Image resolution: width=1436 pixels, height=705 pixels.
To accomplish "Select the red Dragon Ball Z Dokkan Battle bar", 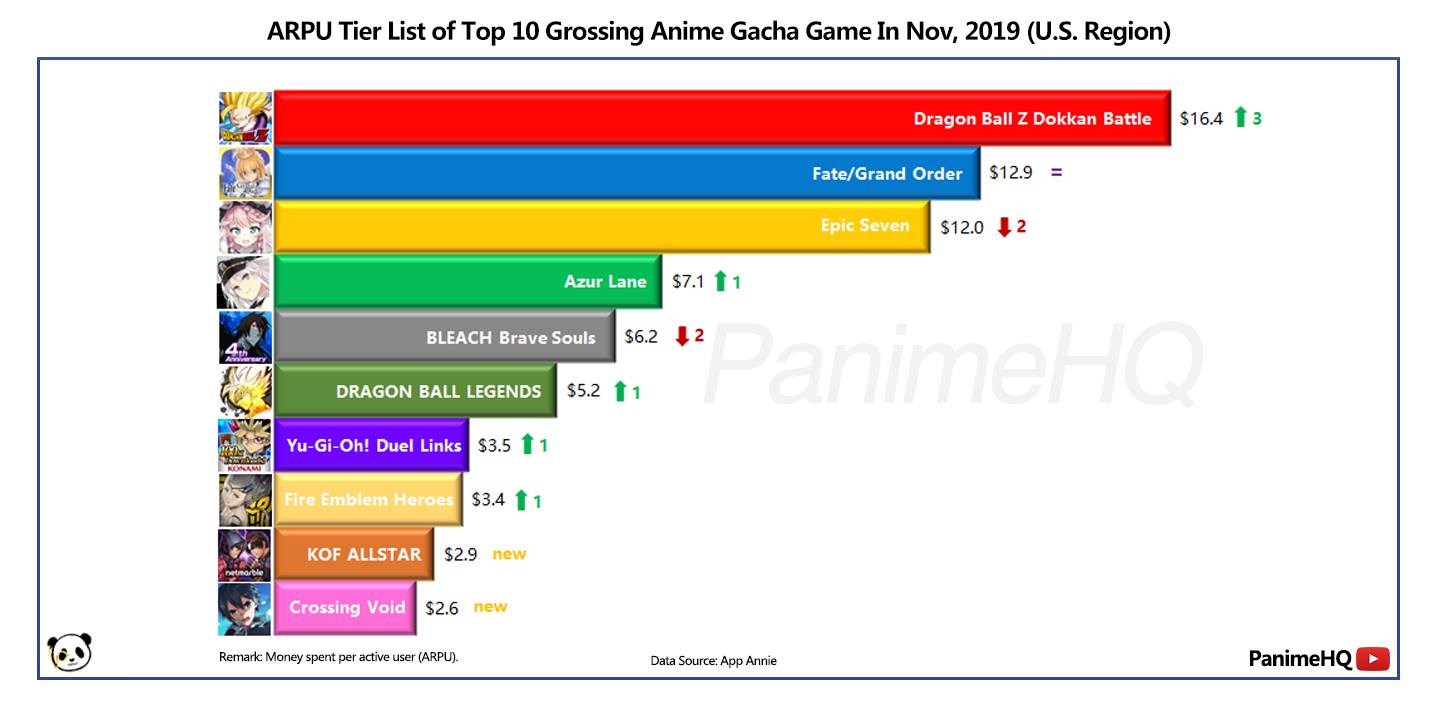I will point(723,118).
